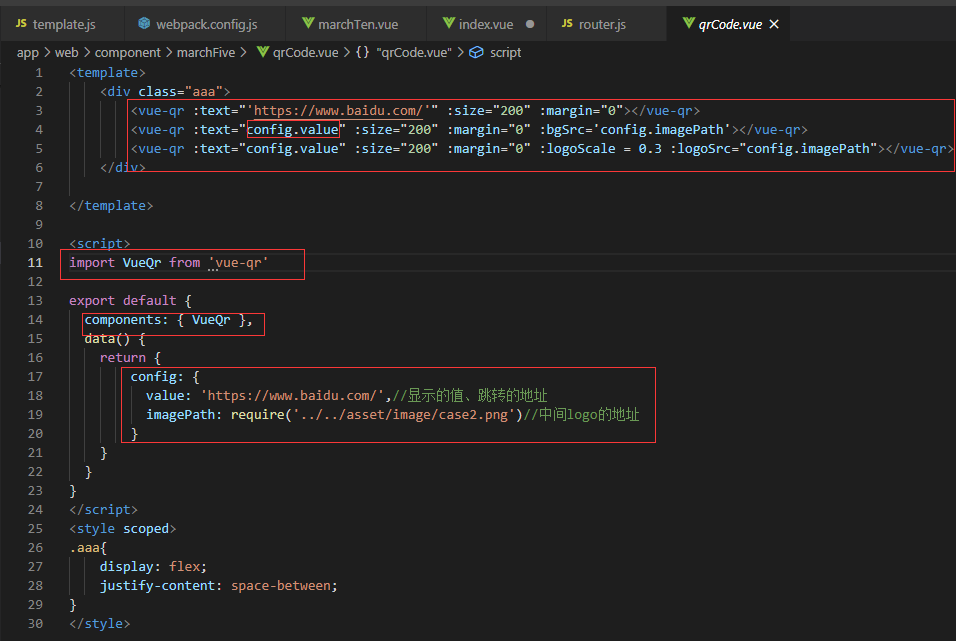
Task: Open the 'marchFive' breadcrumb folder
Action: click(206, 53)
